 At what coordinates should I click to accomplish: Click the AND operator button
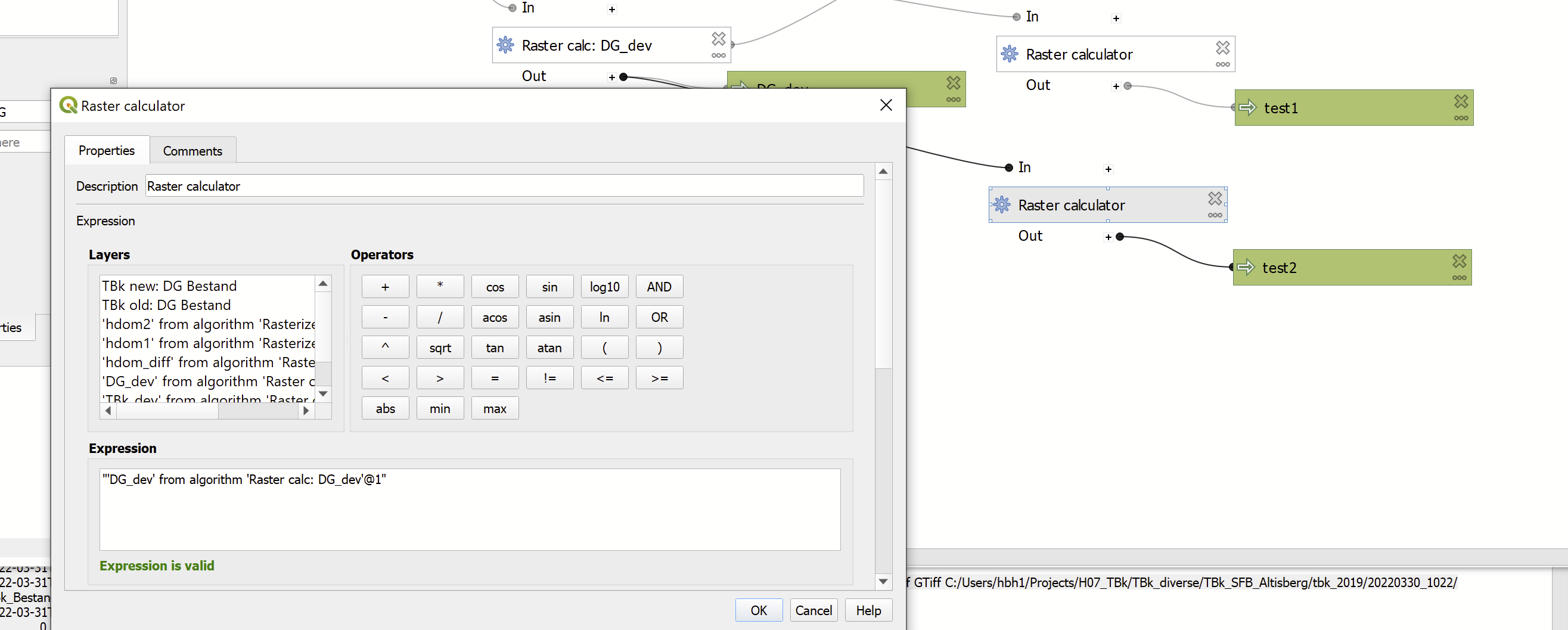659,287
